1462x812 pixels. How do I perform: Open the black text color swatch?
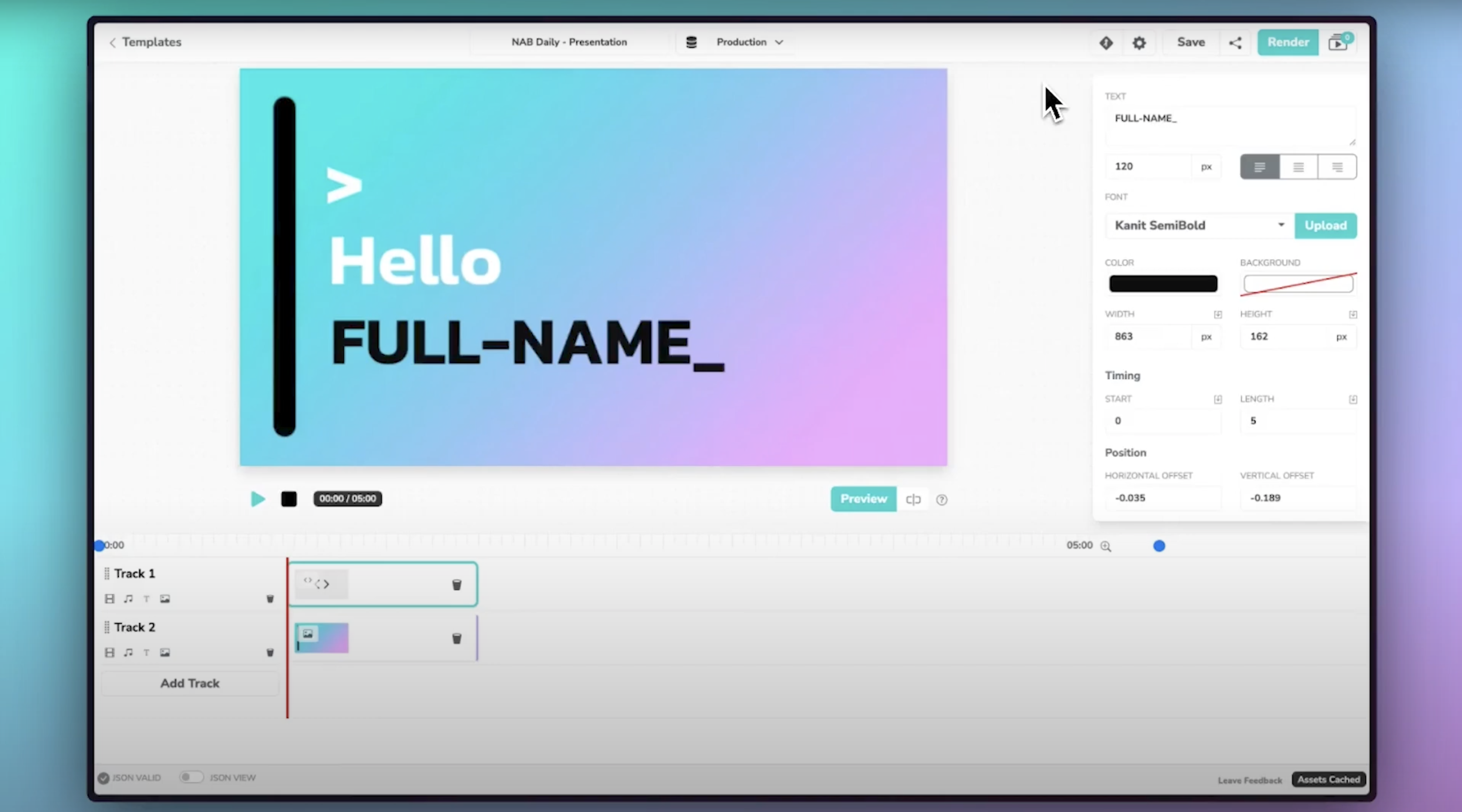click(1163, 283)
